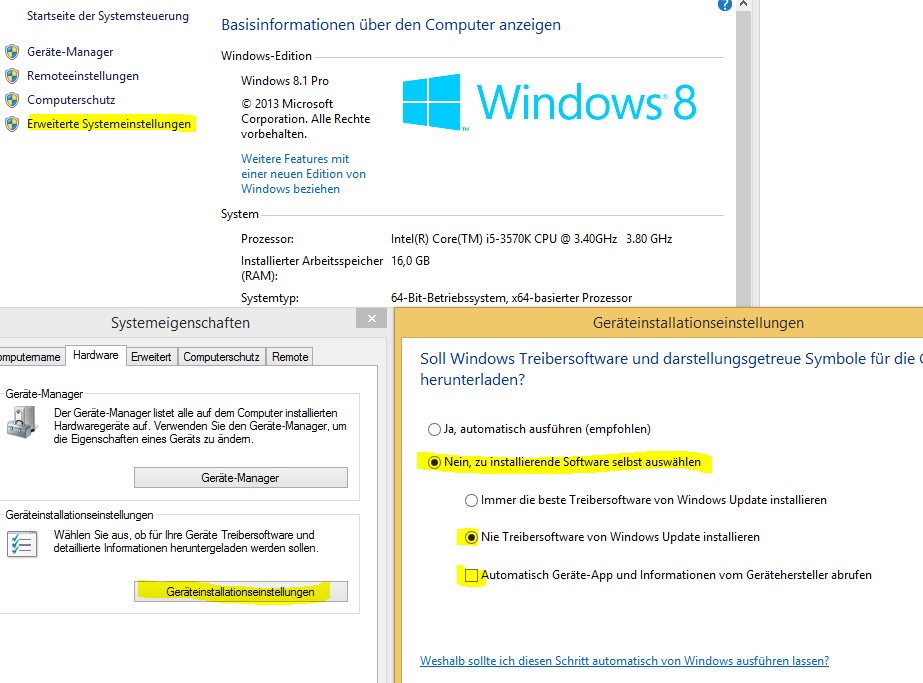Toggle 'Automatisch Geräte-App und Informationen' checkbox
This screenshot has width=923, height=683.
click(471, 575)
